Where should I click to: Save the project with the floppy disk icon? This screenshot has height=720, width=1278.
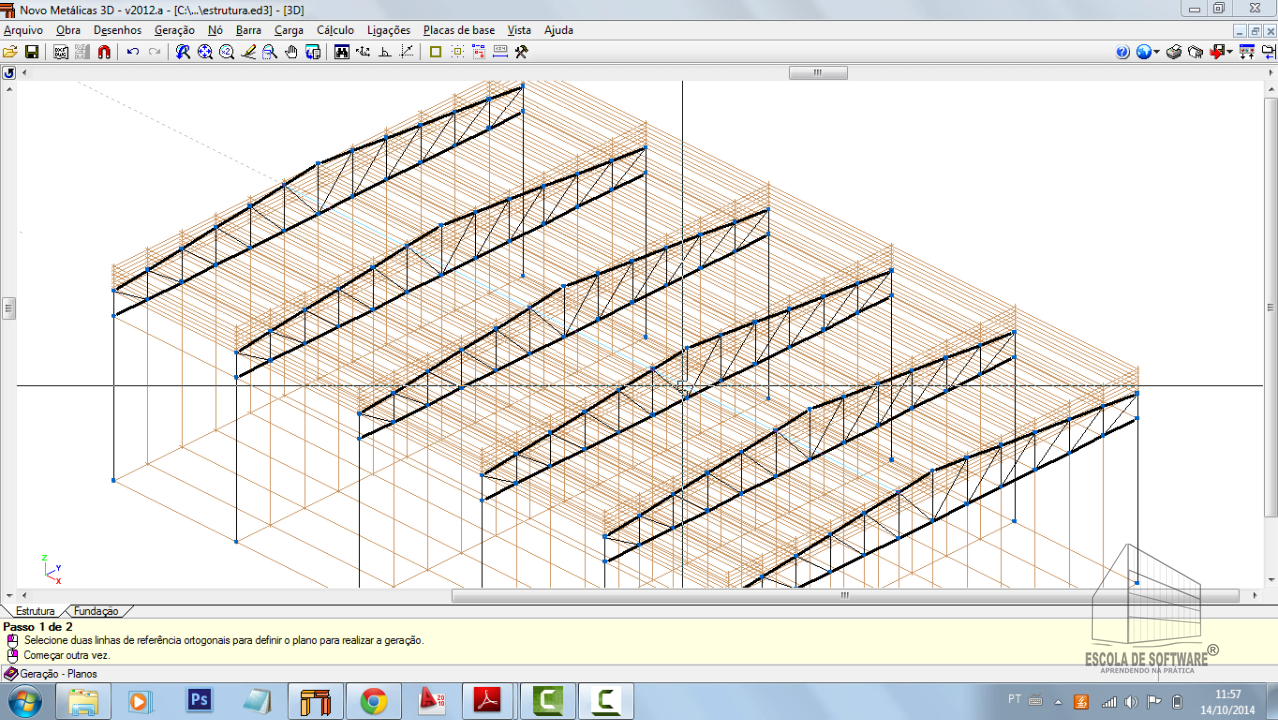click(x=32, y=52)
